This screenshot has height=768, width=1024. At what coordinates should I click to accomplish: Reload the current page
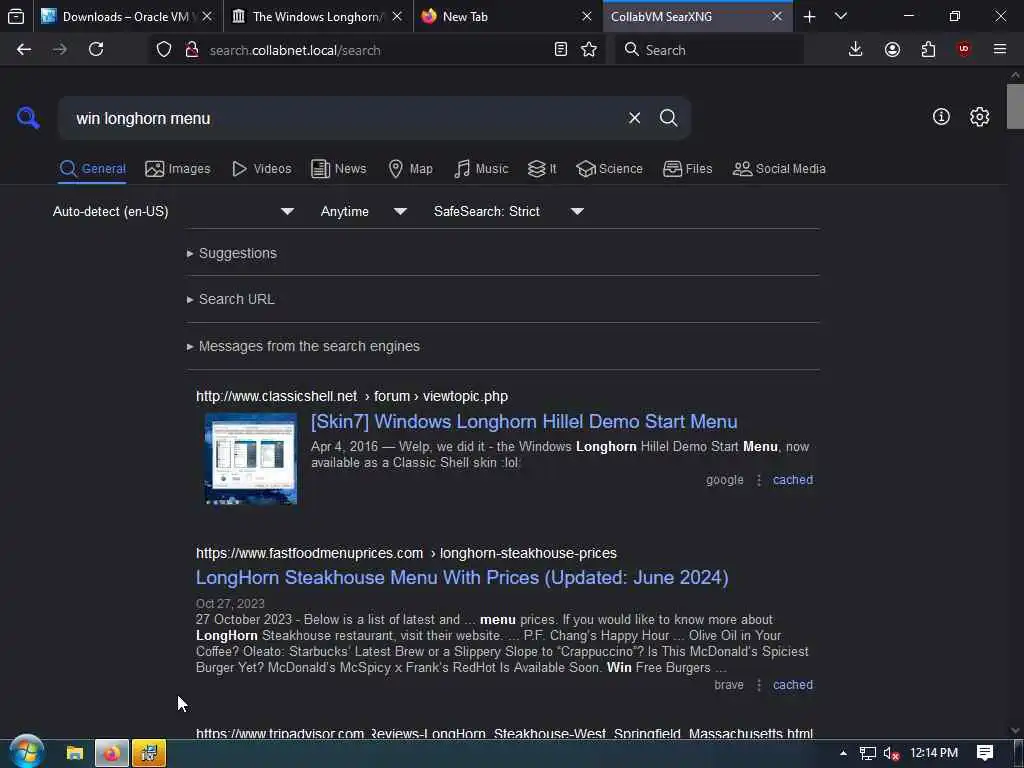(96, 50)
